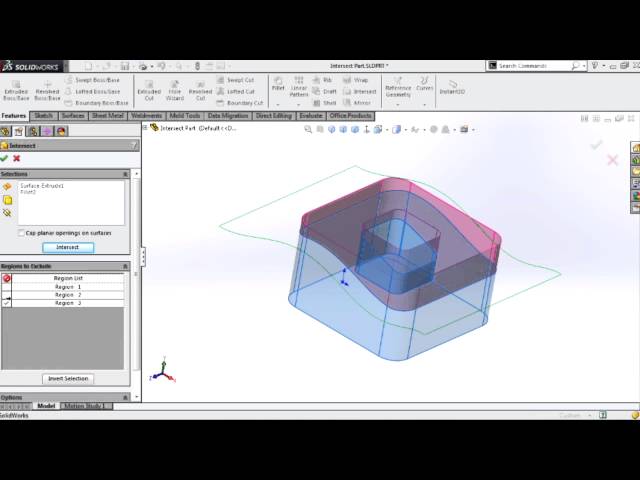Open the Hole Wizard tool
This screenshot has width=640, height=480.
[175, 90]
